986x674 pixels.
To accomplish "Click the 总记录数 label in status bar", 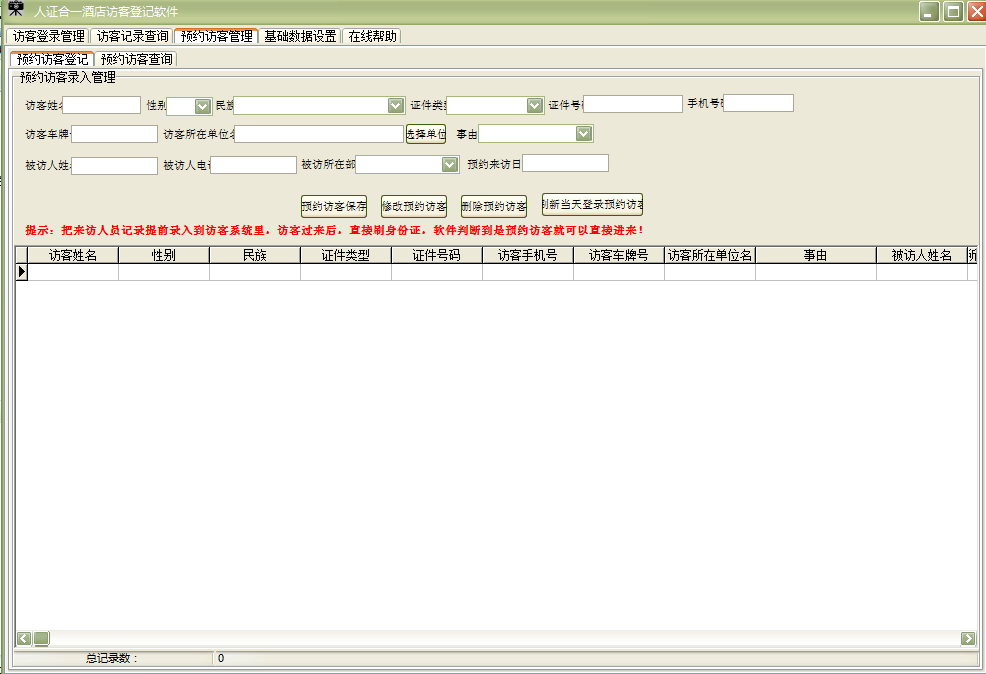I will coord(111,658).
